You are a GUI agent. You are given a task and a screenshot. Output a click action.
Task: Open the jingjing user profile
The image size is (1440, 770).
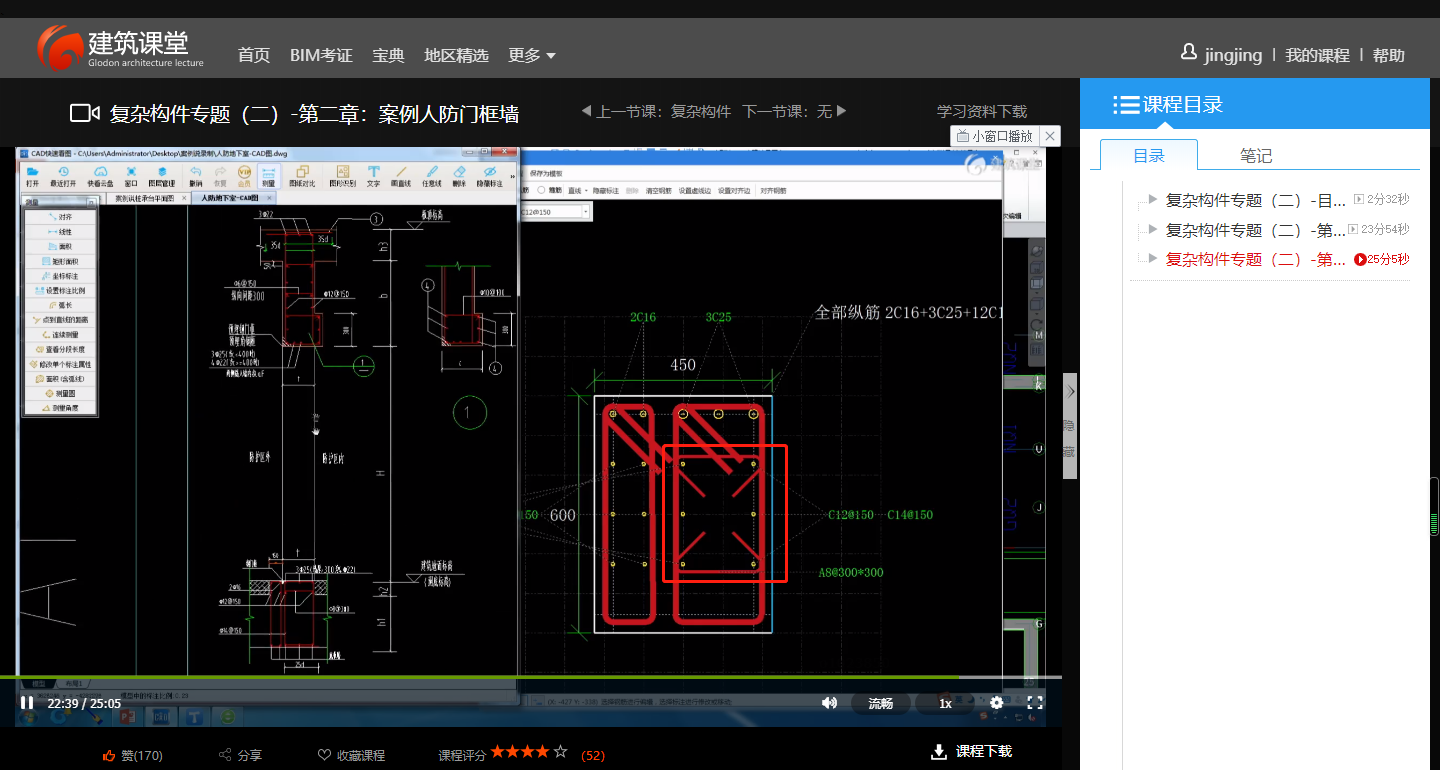pos(1221,55)
